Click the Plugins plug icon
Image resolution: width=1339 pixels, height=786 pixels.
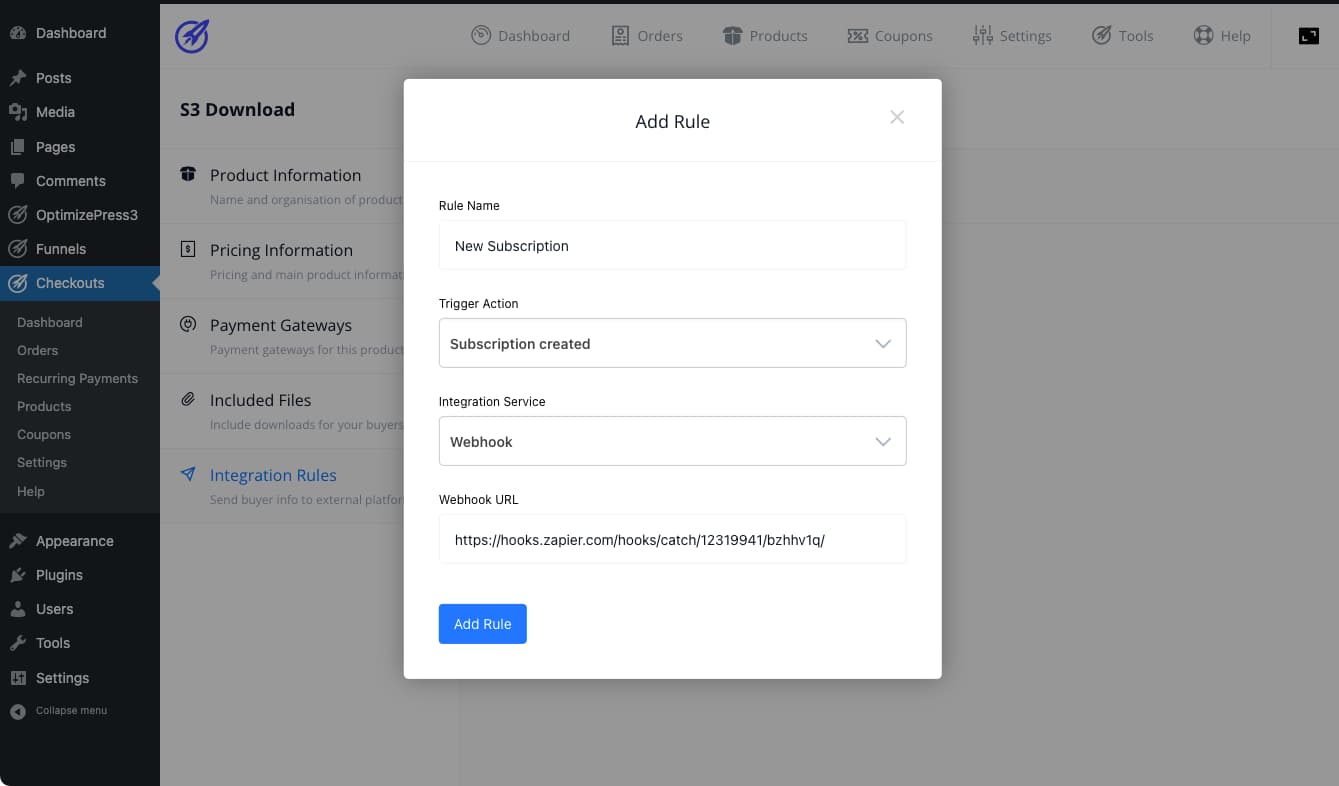point(18,575)
